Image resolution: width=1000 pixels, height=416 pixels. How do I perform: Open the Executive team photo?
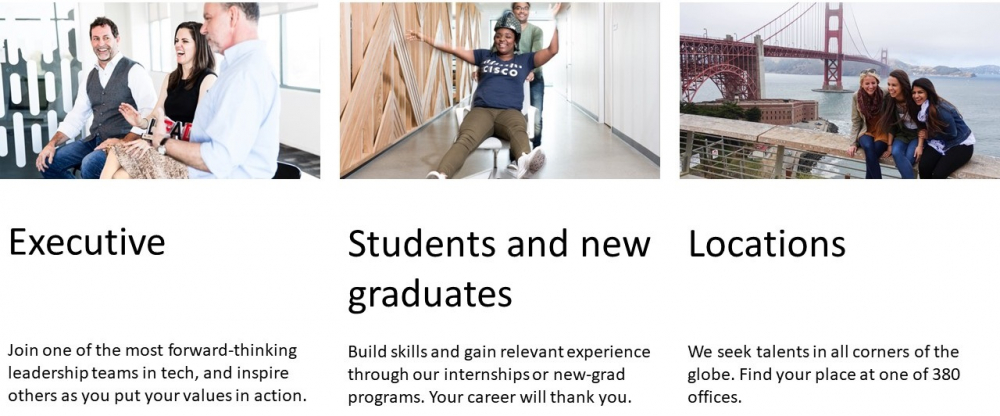(159, 90)
